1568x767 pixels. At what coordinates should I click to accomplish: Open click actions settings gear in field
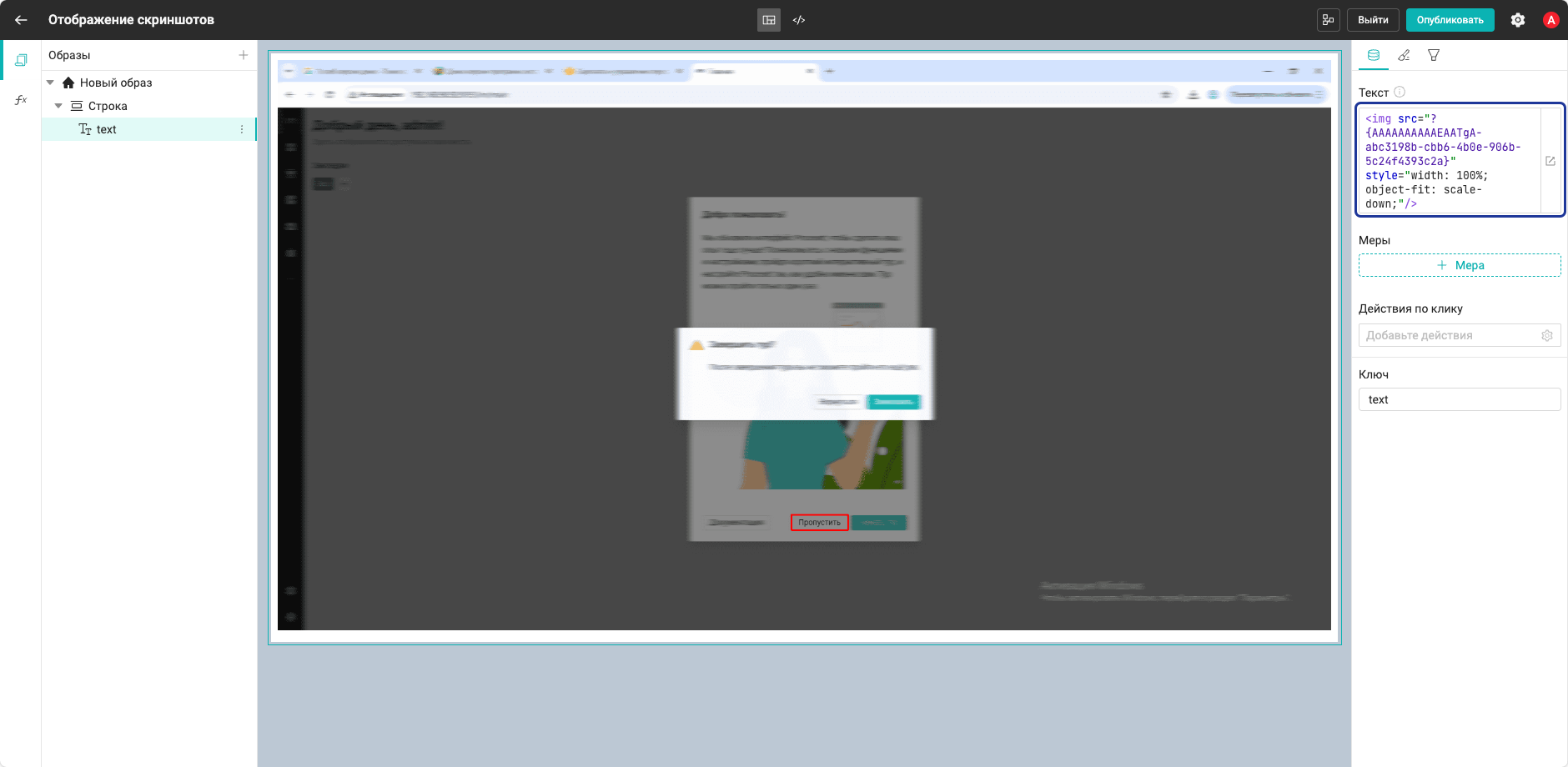1547,335
